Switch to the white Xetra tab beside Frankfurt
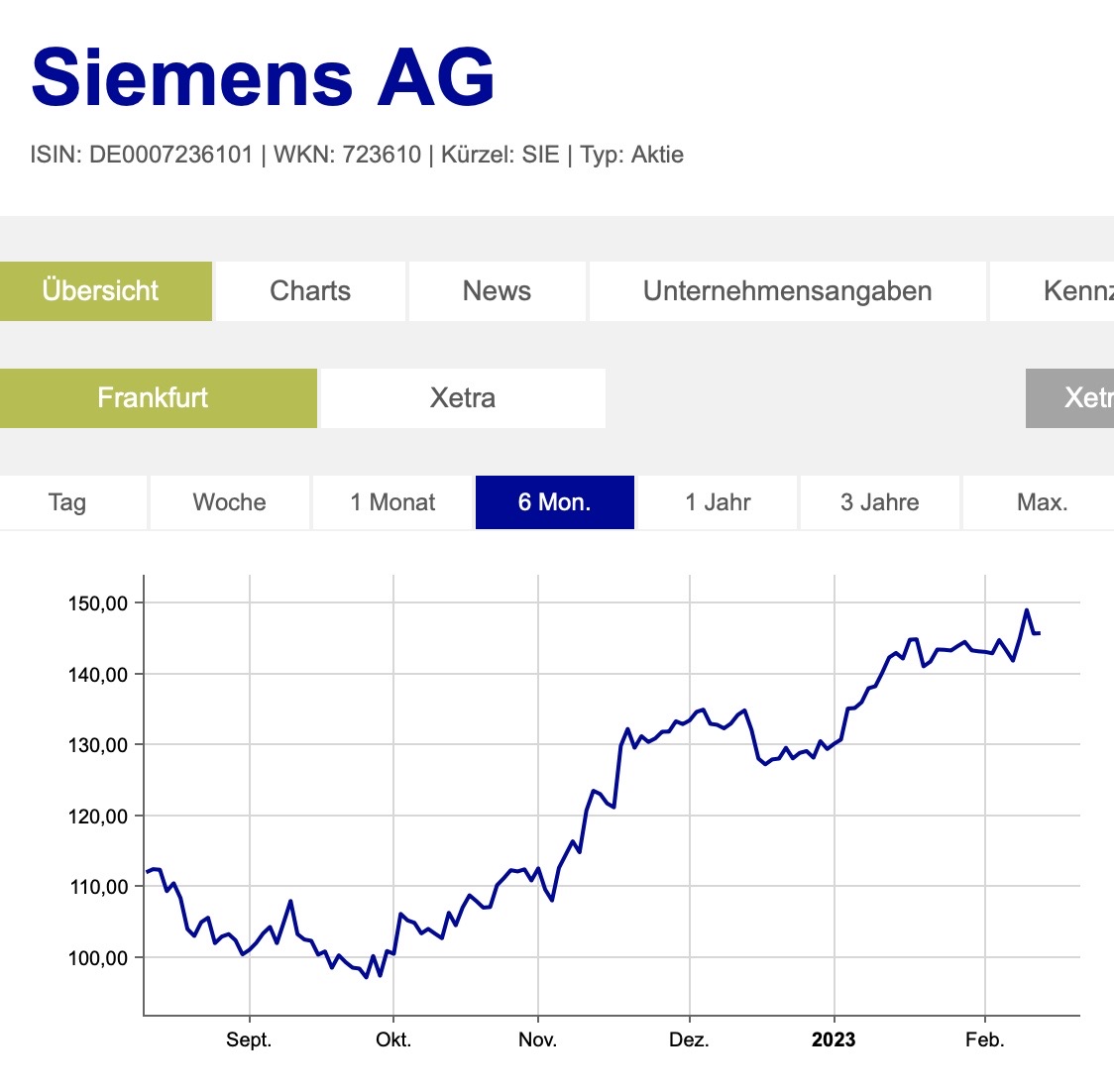The width and height of the screenshot is (1114, 1092). pyautogui.click(x=463, y=398)
